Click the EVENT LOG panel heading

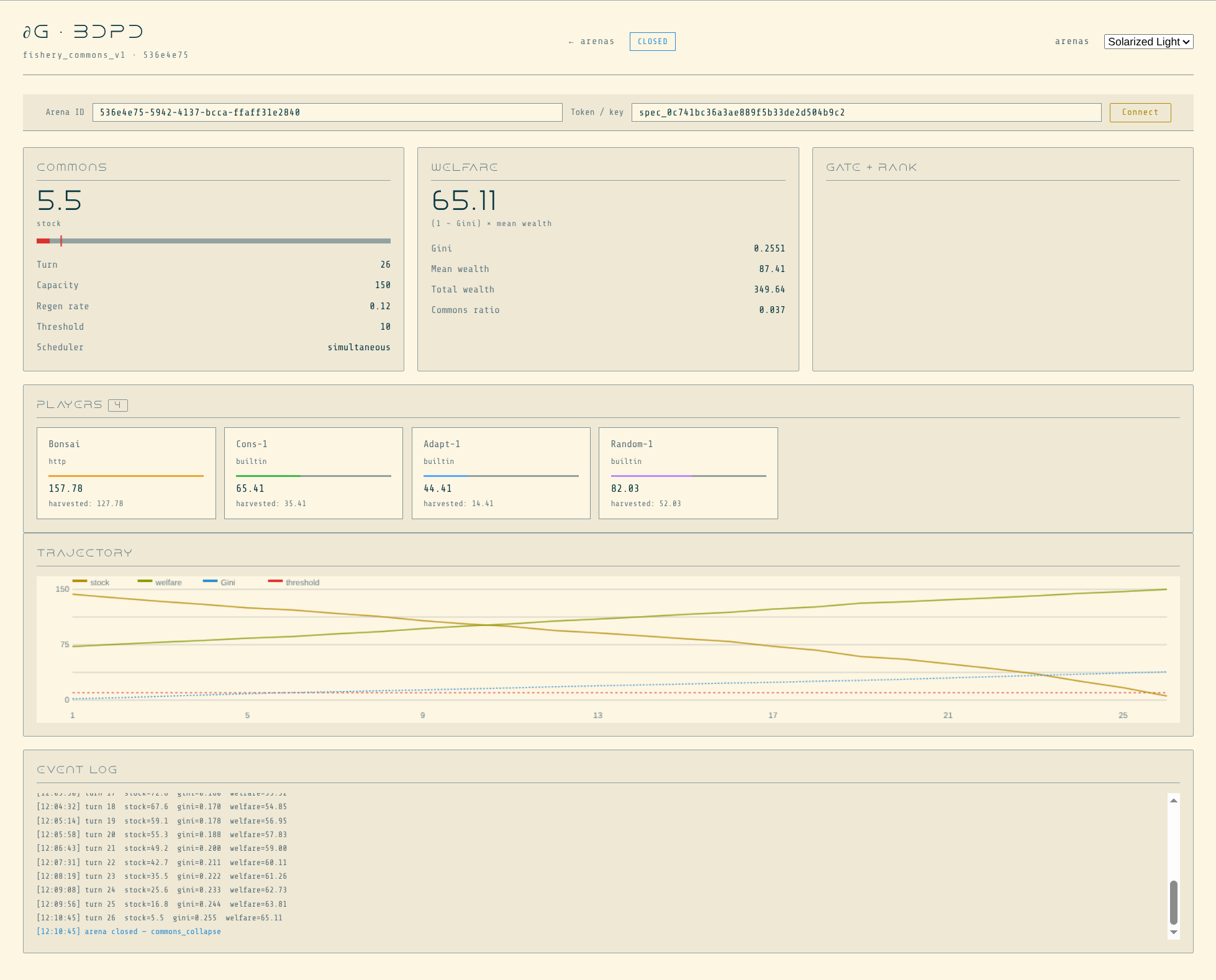[77, 769]
